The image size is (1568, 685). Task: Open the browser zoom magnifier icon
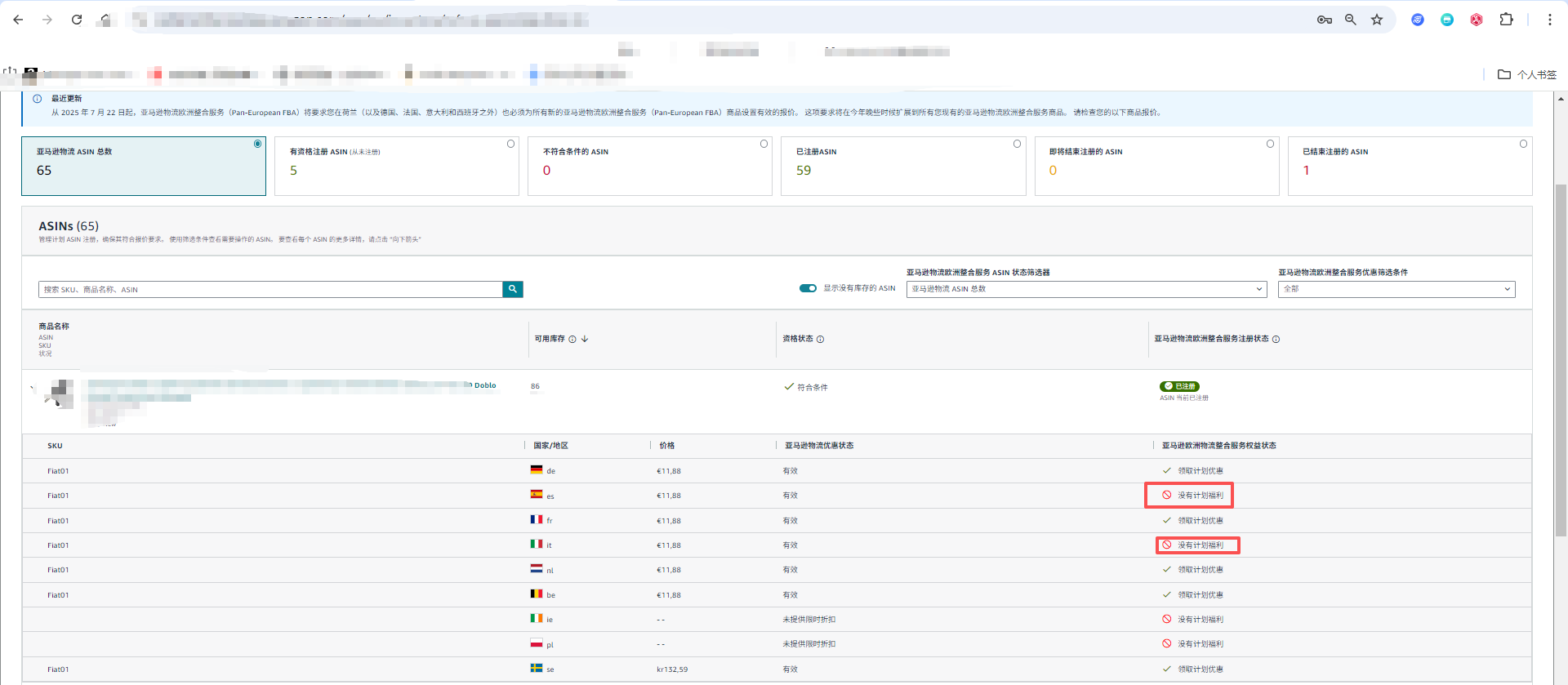click(x=1351, y=20)
